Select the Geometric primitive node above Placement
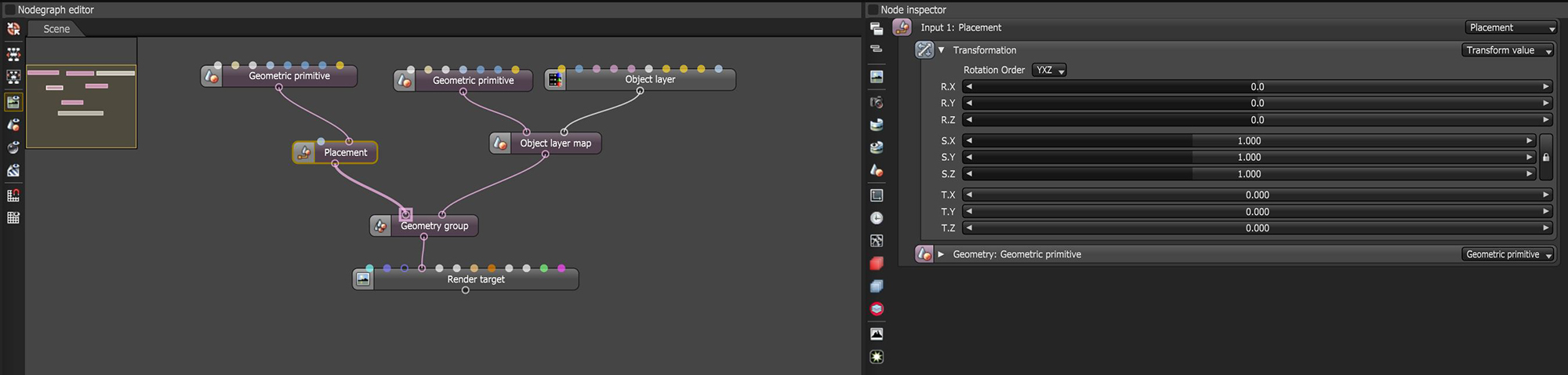The image size is (1568, 375). (x=279, y=76)
